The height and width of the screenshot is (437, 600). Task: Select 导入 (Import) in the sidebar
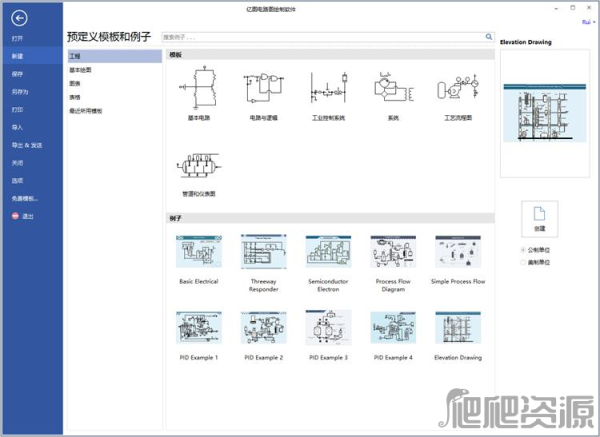coord(17,127)
